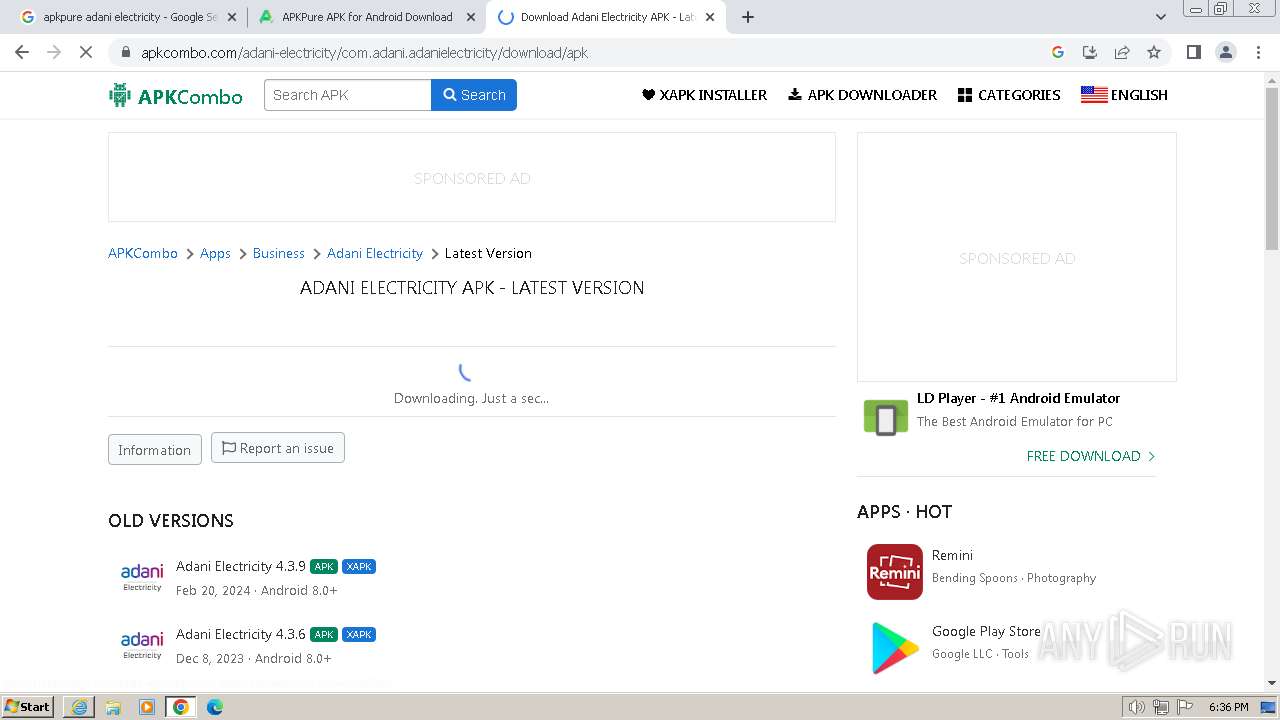
Task: Open the network tray icon
Action: pyautogui.click(x=1161, y=707)
